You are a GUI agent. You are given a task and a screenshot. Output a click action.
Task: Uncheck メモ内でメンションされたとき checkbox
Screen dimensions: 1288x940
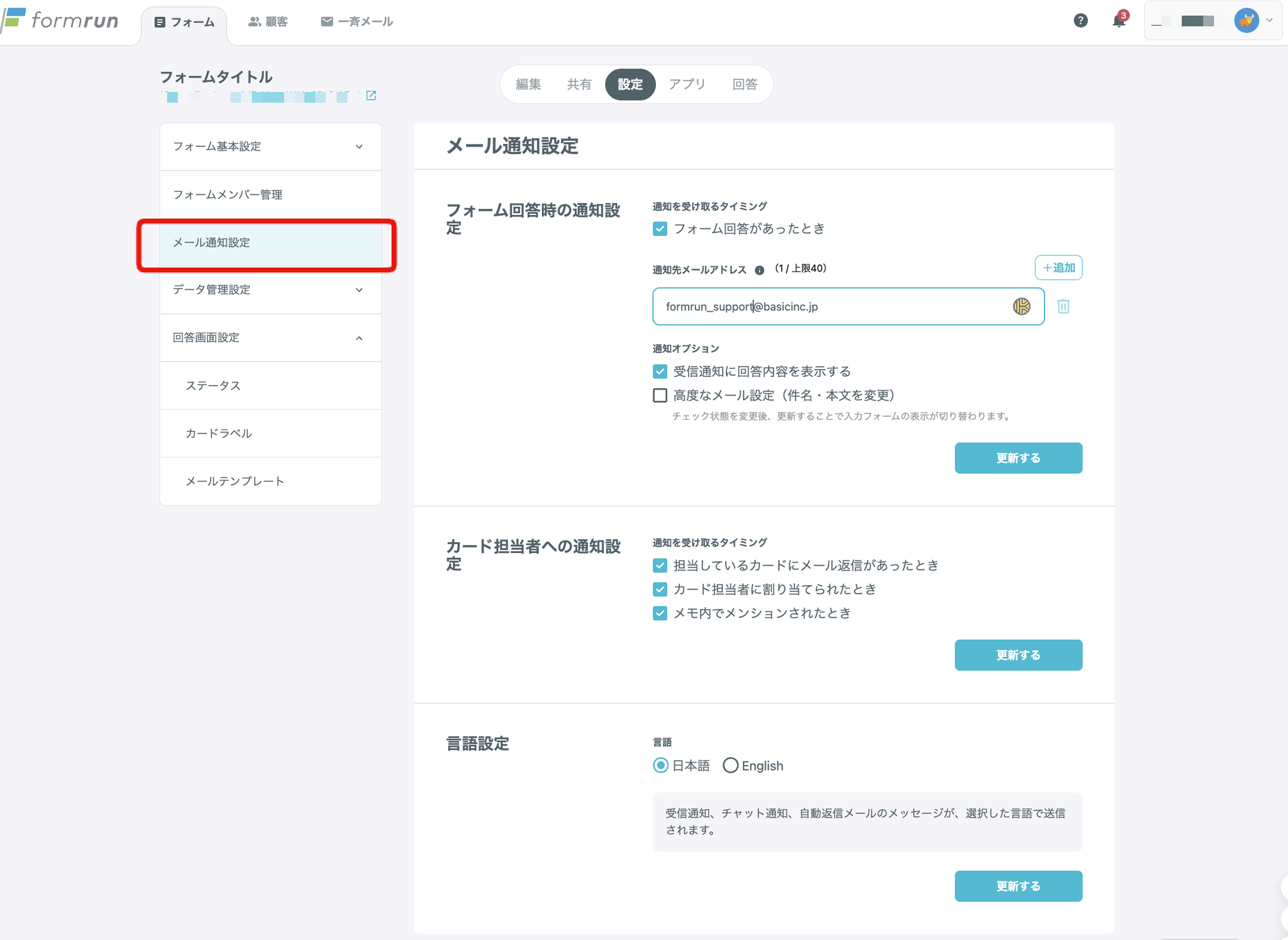[660, 613]
